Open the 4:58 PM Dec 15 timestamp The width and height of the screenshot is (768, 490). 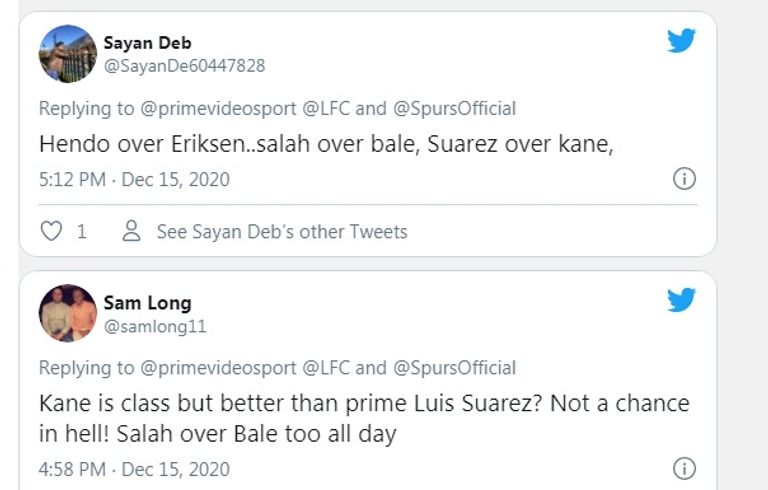pos(134,468)
